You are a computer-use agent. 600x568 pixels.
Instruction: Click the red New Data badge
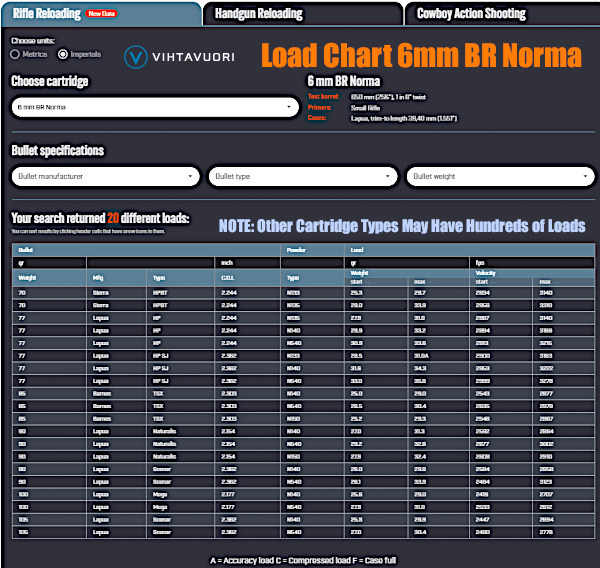point(101,13)
